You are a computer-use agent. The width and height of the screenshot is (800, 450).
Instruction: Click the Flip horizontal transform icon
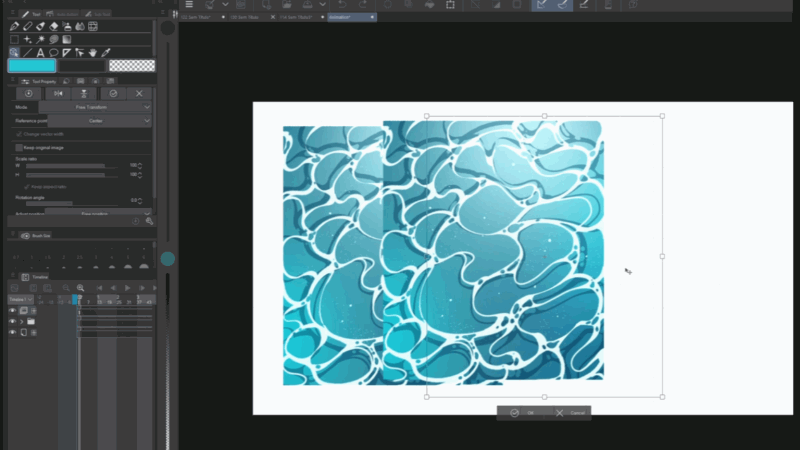[57, 93]
